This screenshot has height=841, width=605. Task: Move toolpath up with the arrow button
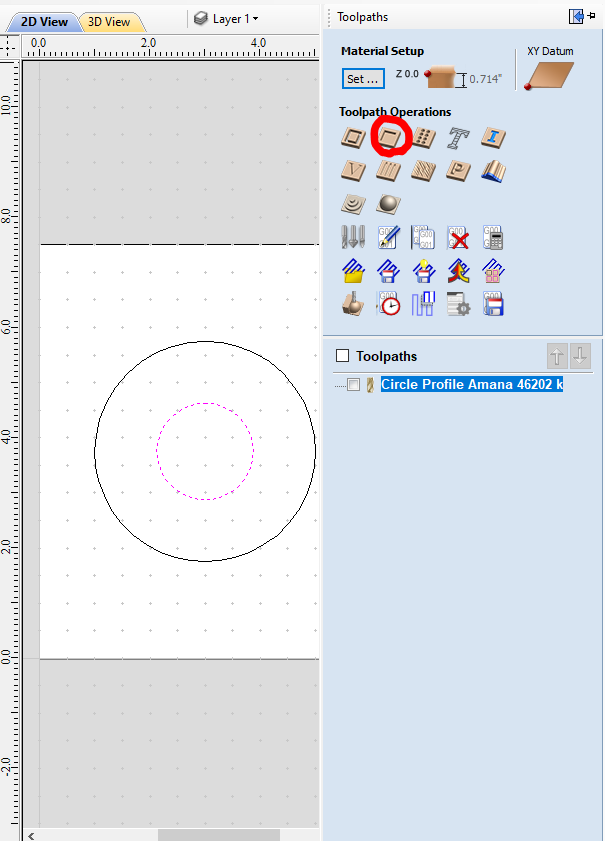[557, 356]
